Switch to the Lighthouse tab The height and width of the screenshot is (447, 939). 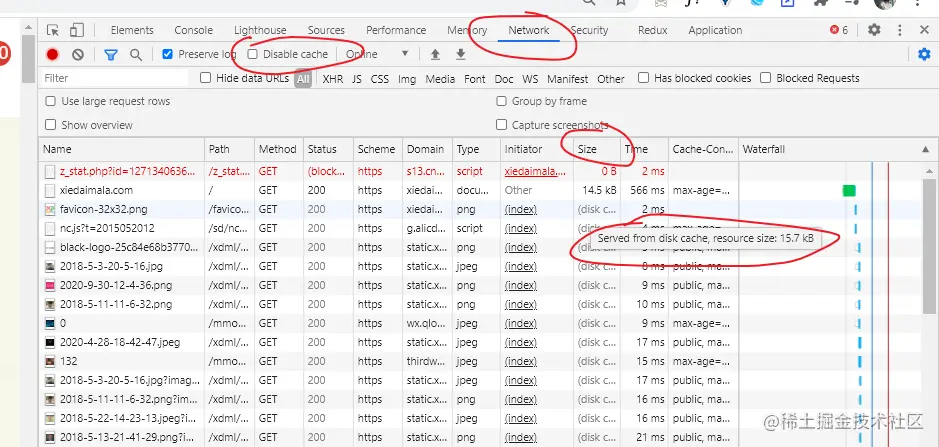coord(260,30)
